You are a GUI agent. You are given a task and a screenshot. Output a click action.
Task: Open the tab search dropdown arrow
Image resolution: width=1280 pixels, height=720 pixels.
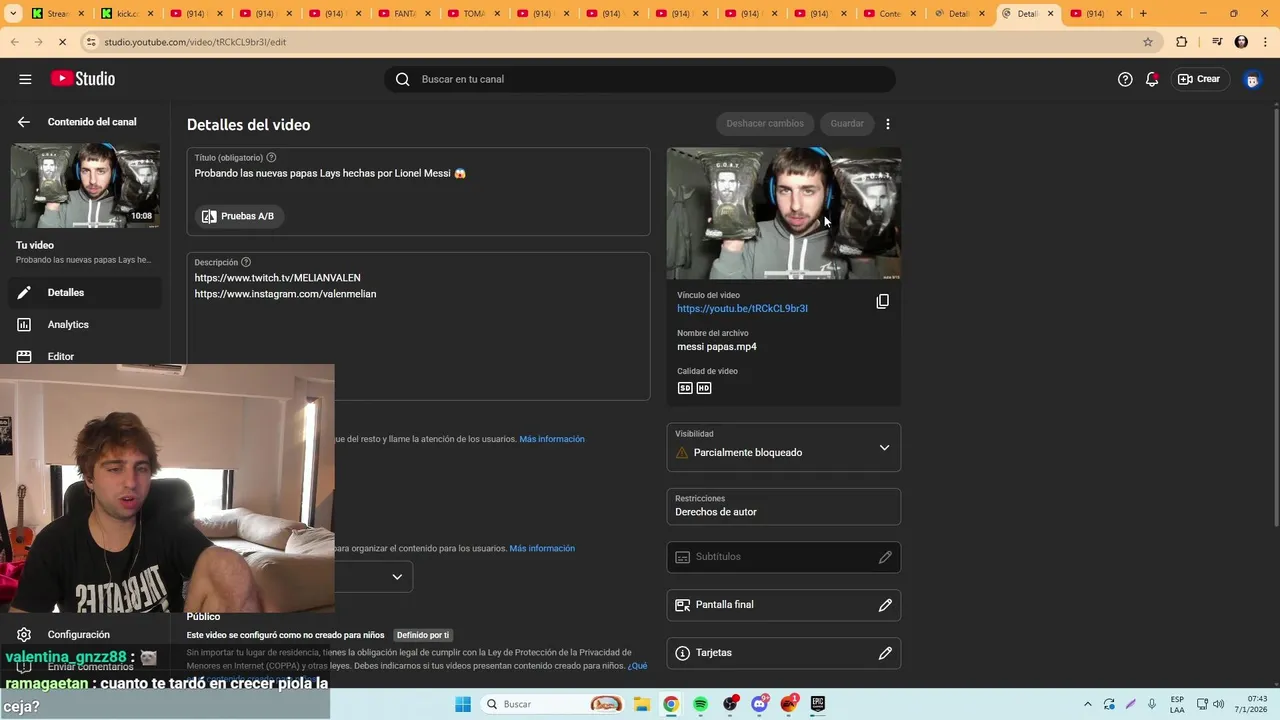pyautogui.click(x=15, y=14)
